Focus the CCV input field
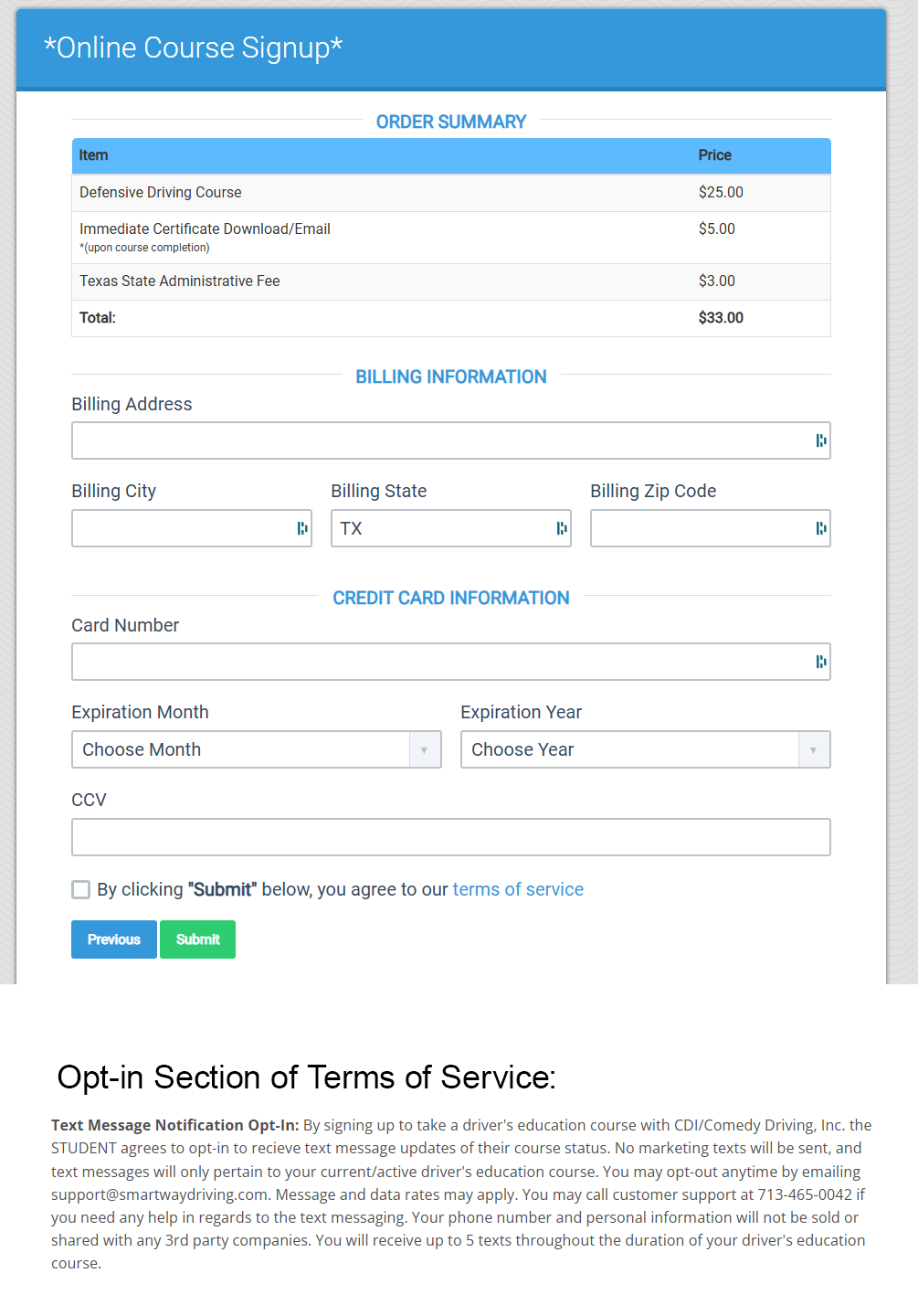Image resolution: width=918 pixels, height=1316 pixels. pyautogui.click(x=450, y=837)
